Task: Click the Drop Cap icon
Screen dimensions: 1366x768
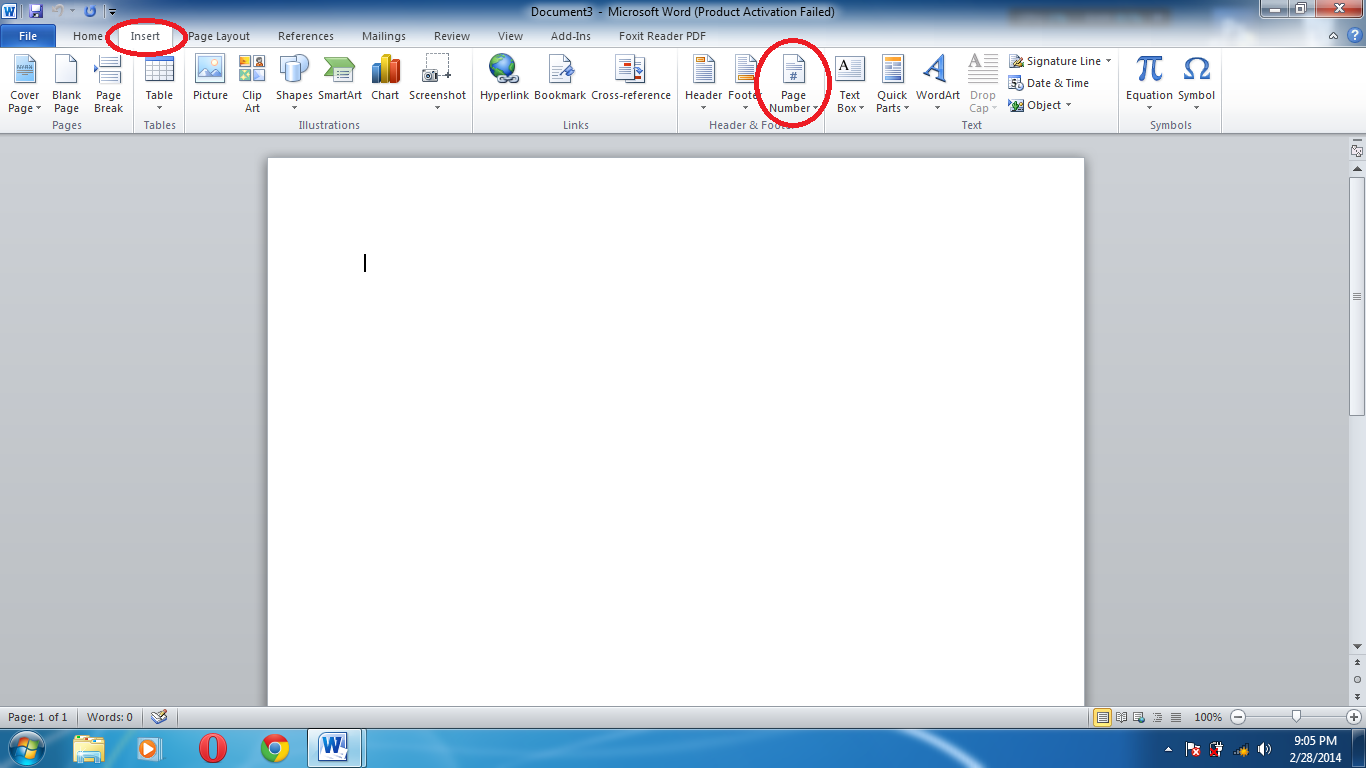Action: click(x=982, y=67)
